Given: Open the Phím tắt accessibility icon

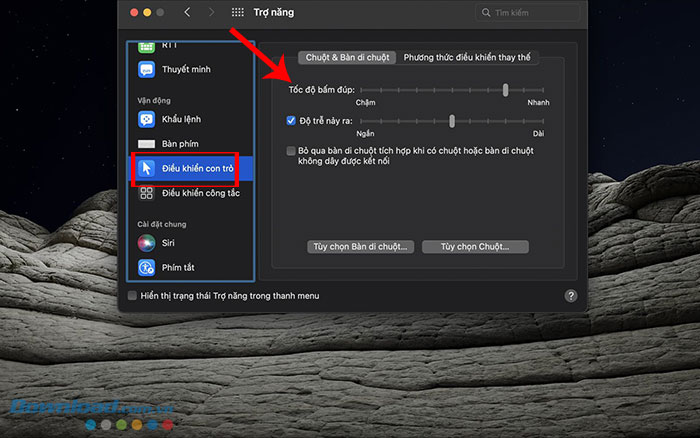Looking at the screenshot, I should pos(146,267).
